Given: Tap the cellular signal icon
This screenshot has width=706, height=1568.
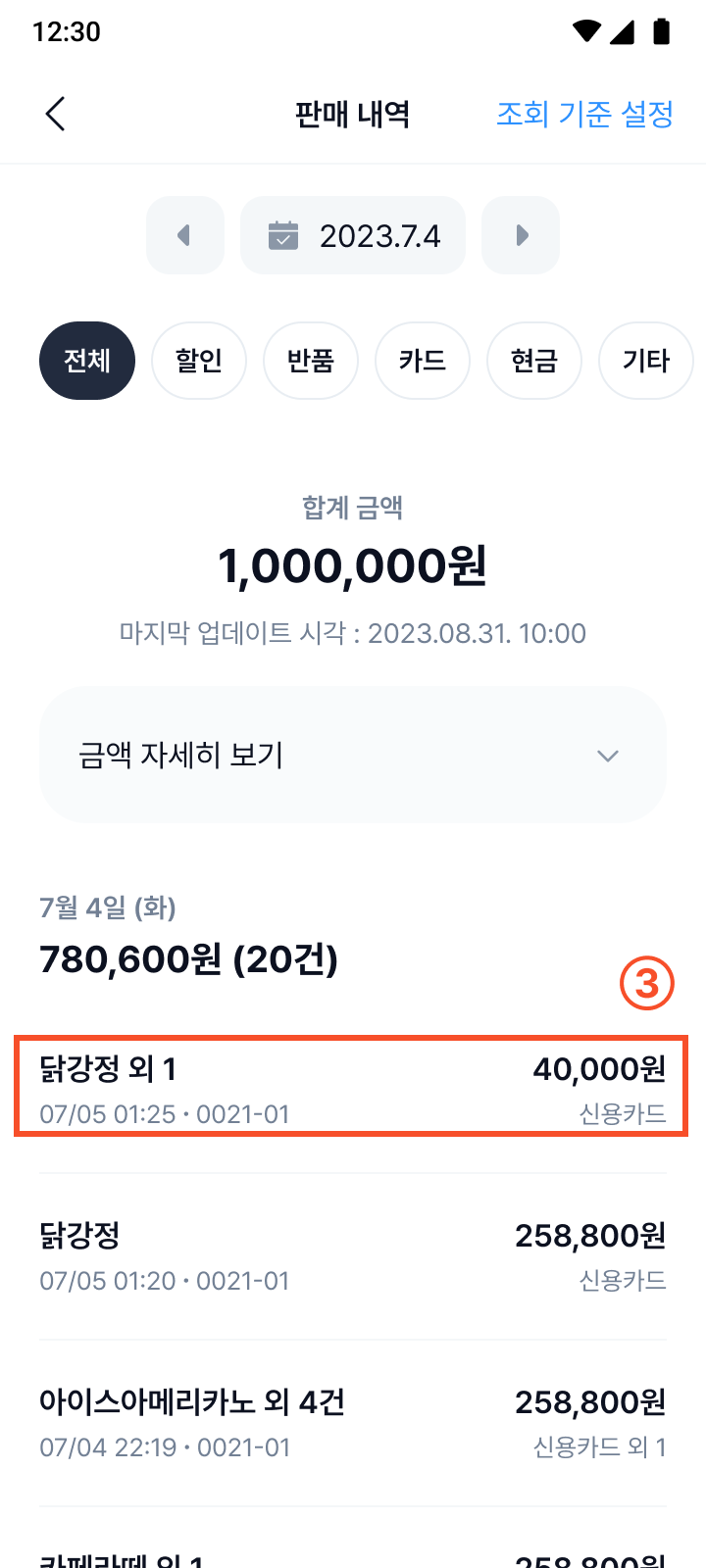Looking at the screenshot, I should (623, 31).
